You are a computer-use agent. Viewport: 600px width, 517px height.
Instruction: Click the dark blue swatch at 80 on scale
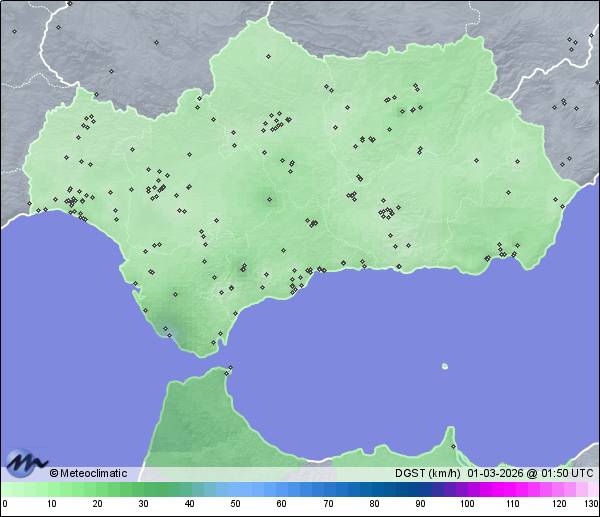[373, 489]
